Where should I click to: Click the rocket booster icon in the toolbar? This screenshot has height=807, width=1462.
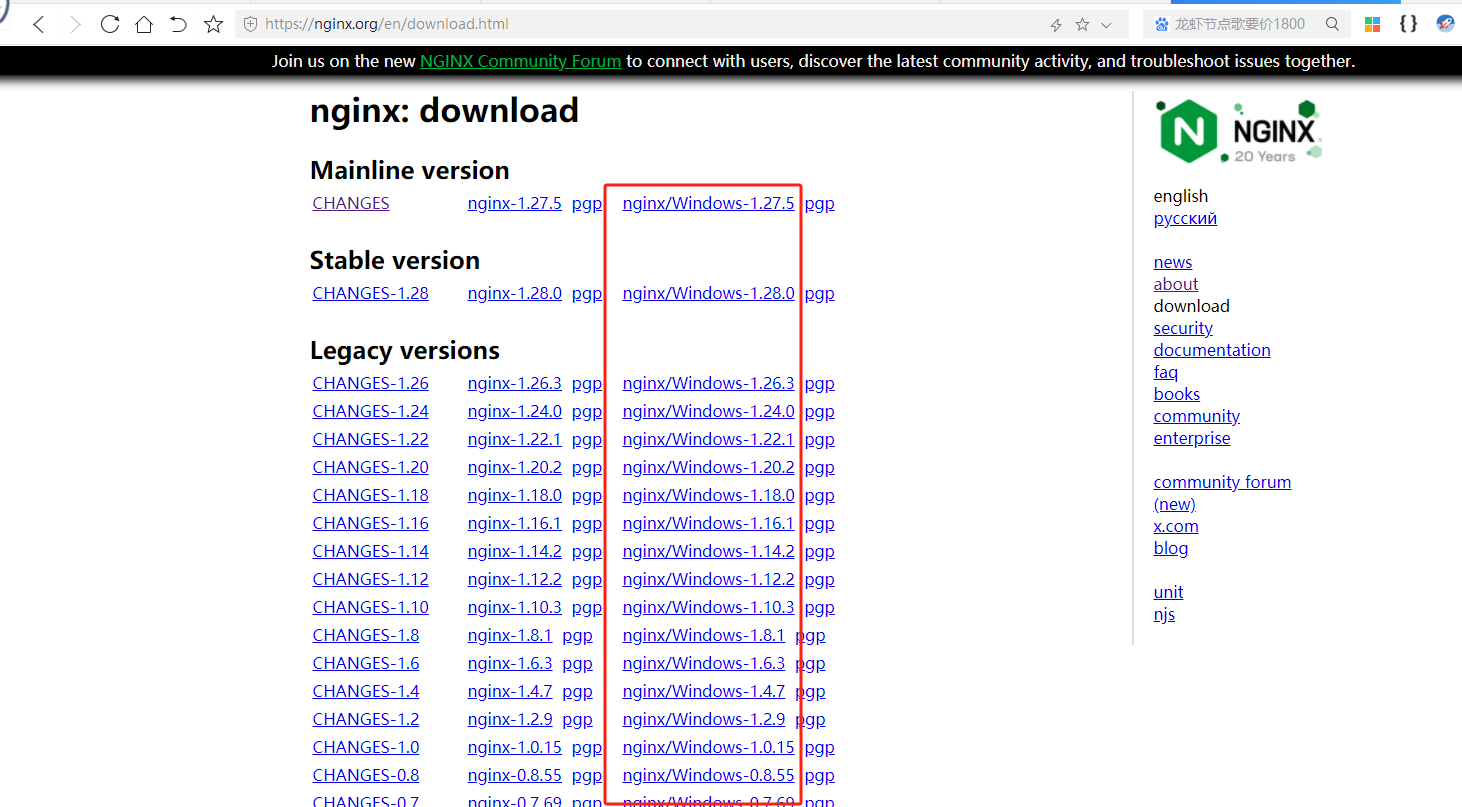(x=1446, y=23)
